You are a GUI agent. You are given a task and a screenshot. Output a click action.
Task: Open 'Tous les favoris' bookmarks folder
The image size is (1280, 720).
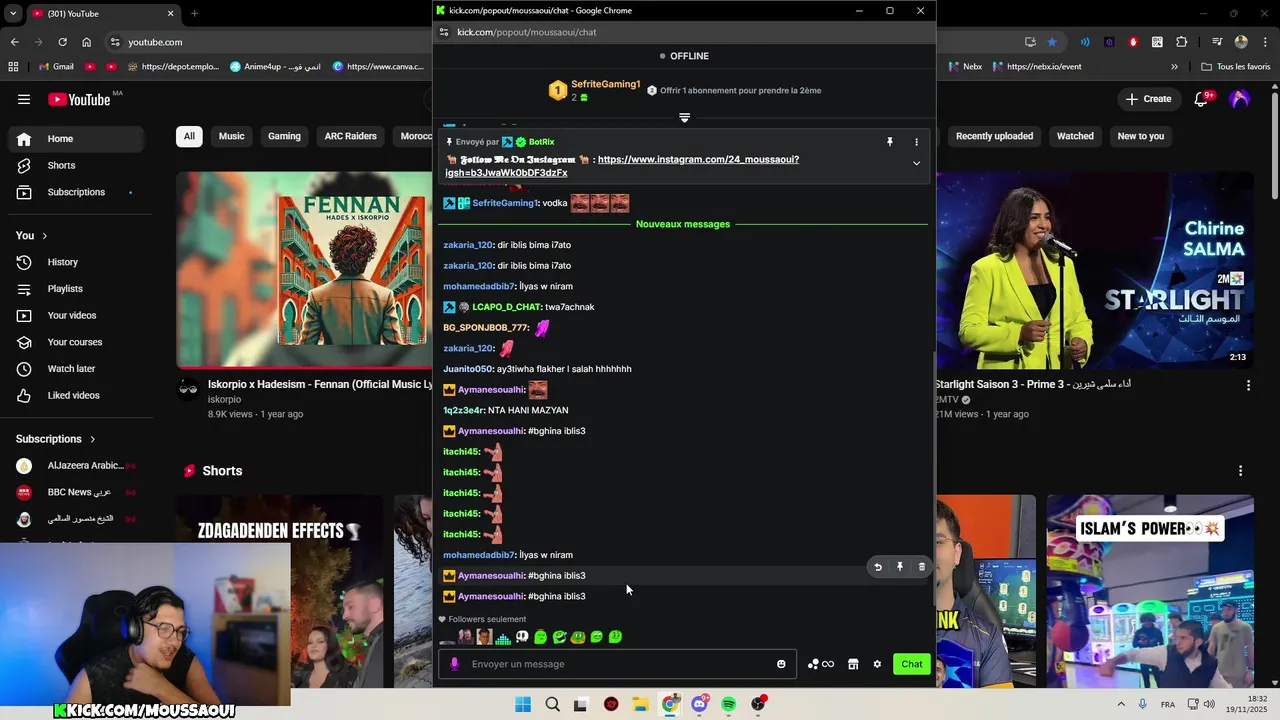[1235, 67]
